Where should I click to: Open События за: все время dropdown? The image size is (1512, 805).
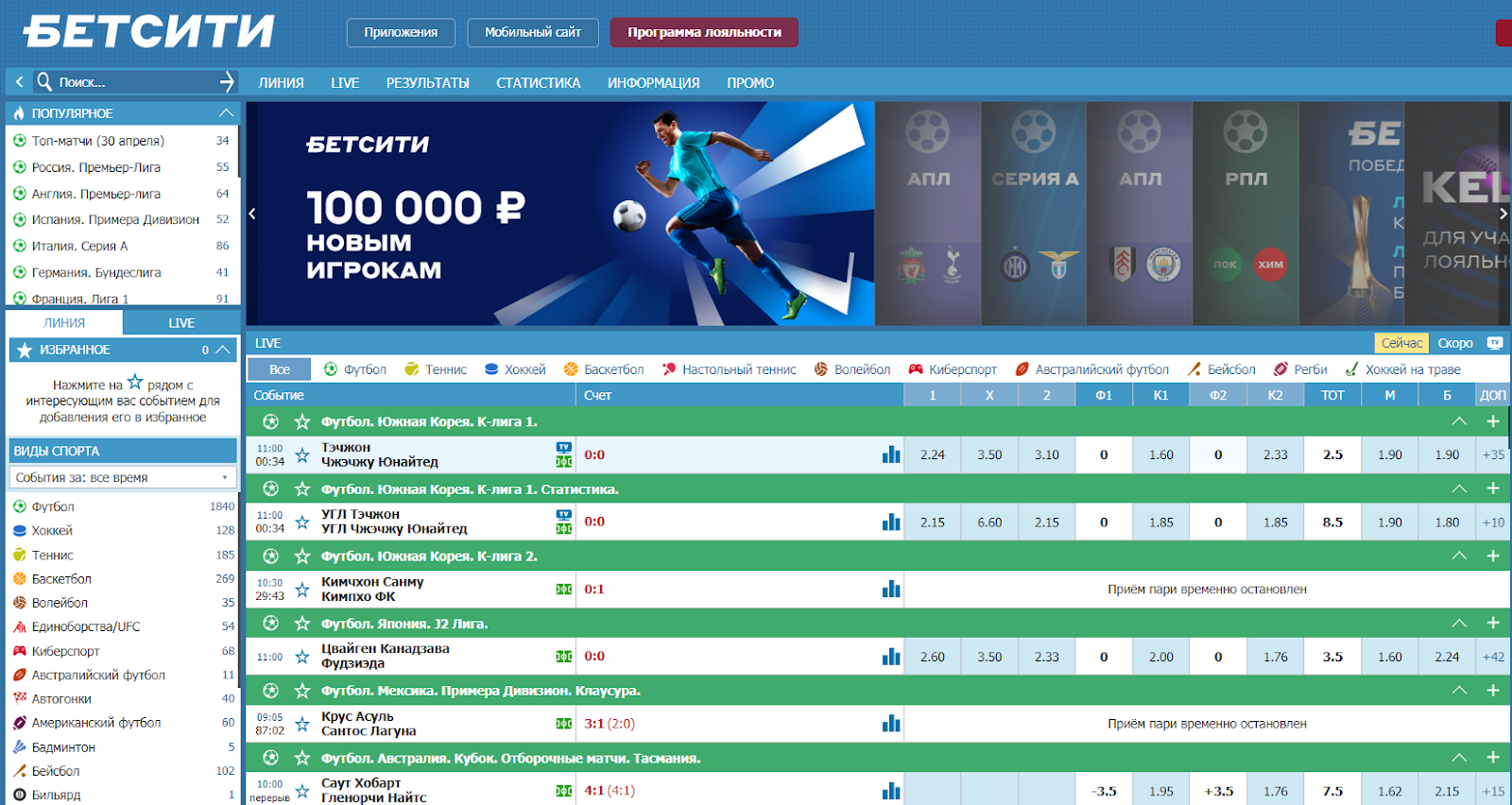point(123,477)
